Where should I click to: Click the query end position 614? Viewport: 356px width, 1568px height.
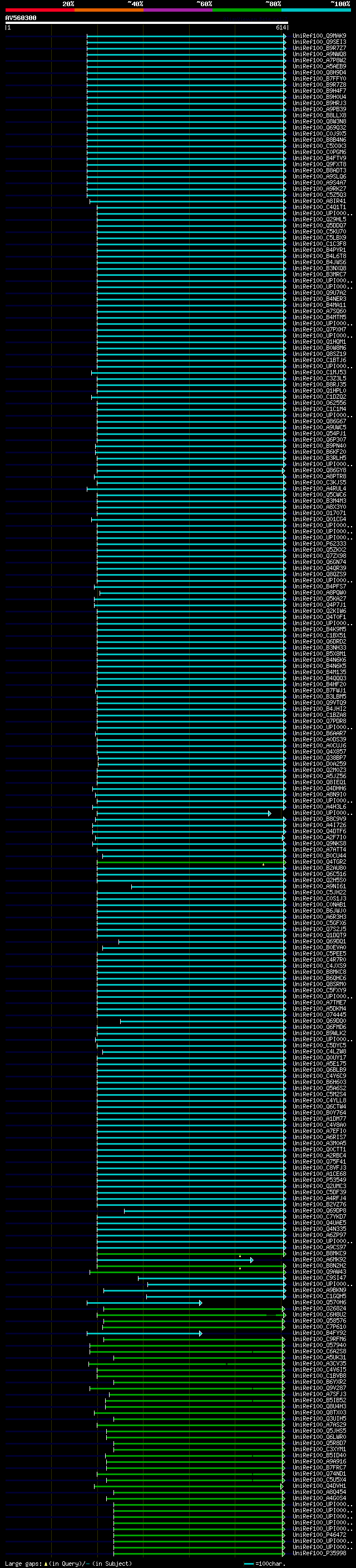pyautogui.click(x=280, y=27)
